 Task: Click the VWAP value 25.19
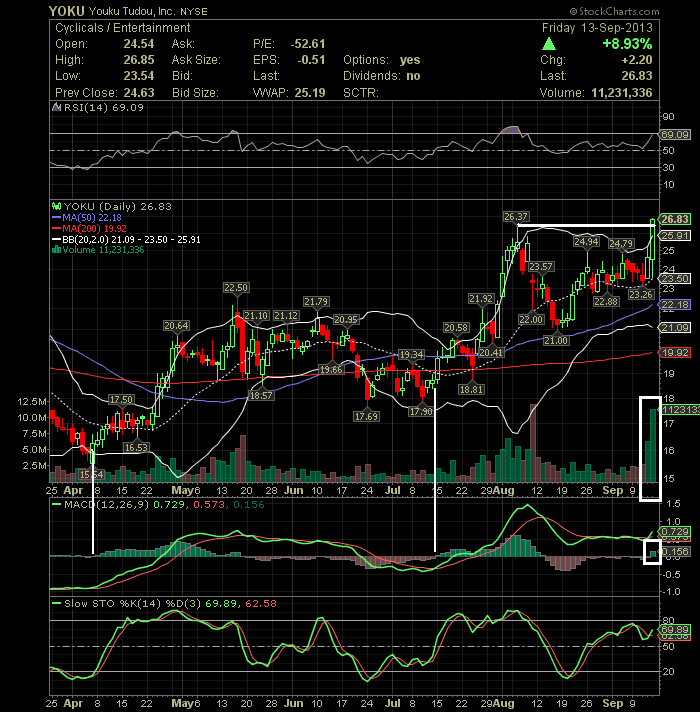click(310, 93)
